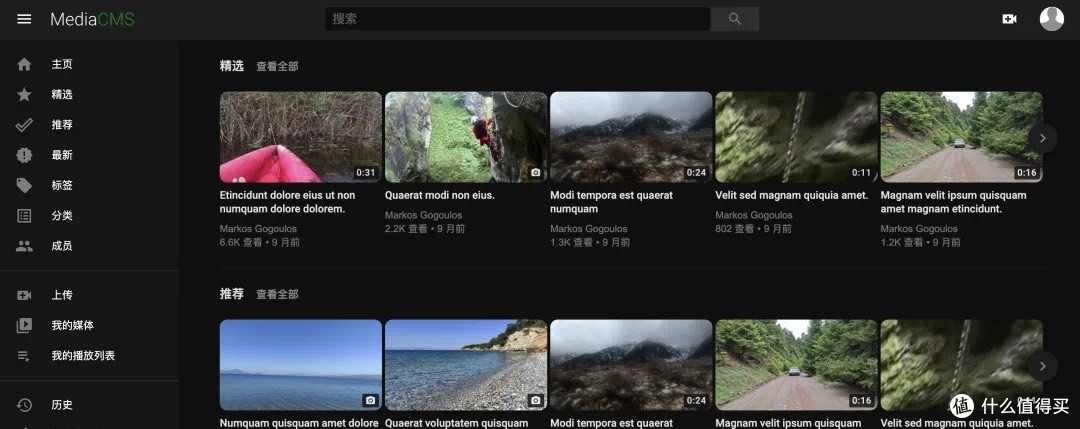Show next items in 精选 carousel arrow
Screen dimensions: 1080x429
click(1043, 138)
